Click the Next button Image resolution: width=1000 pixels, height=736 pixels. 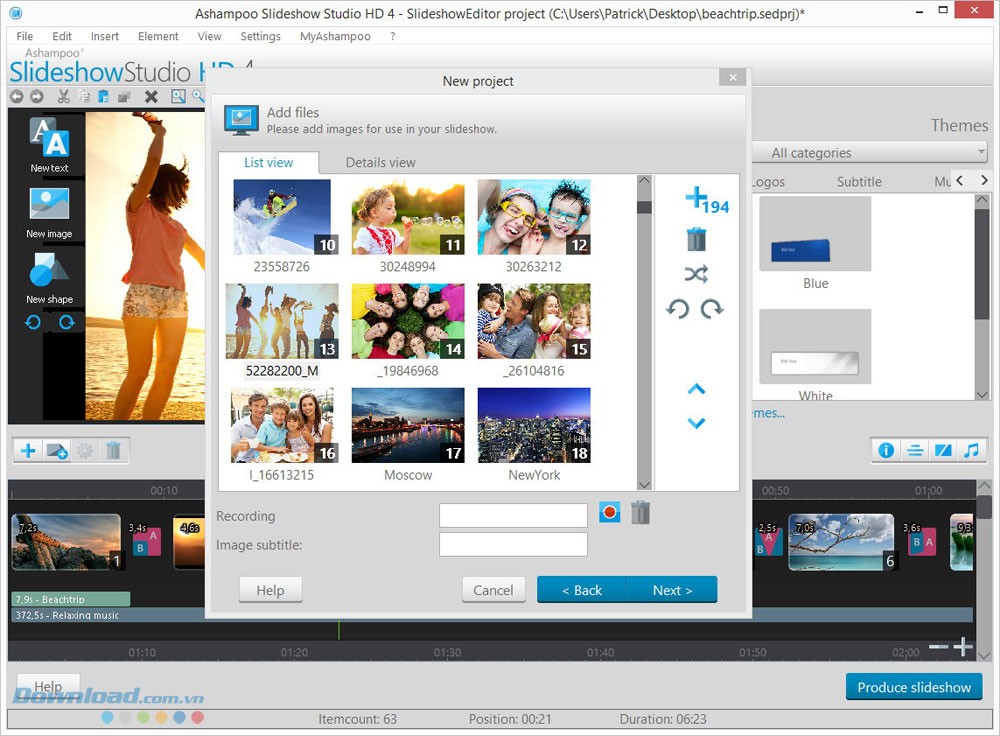(x=672, y=590)
